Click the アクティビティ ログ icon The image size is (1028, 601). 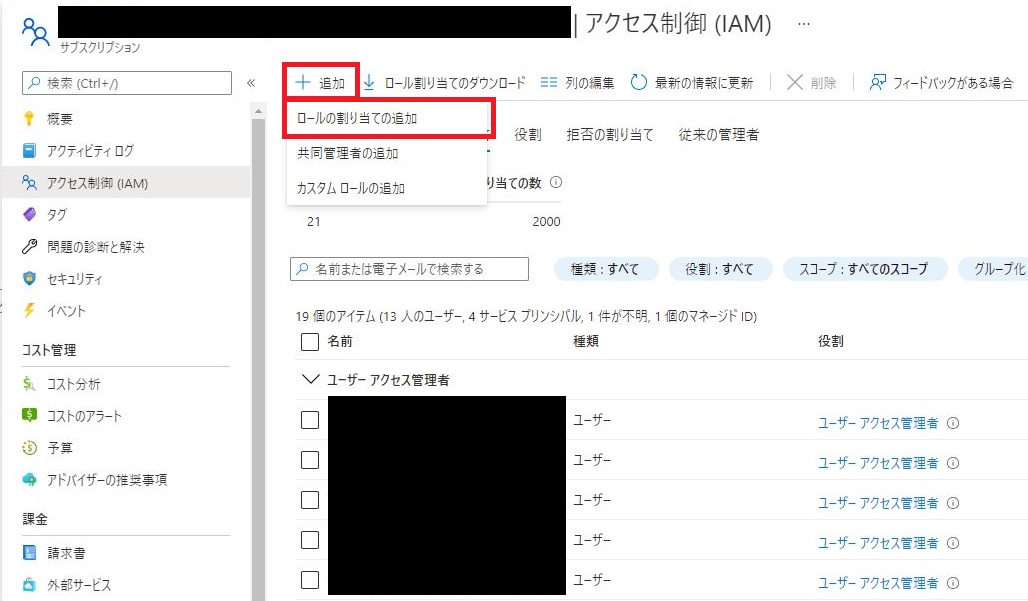(x=30, y=151)
